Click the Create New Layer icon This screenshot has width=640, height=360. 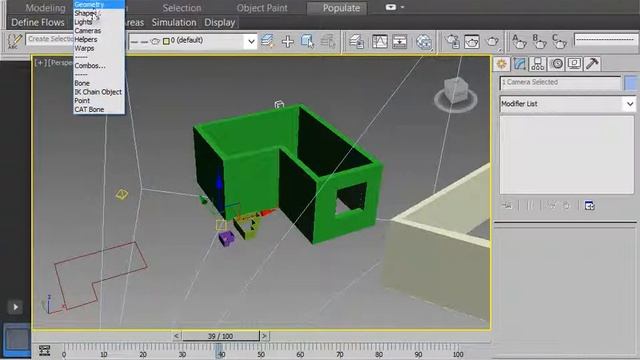pos(267,41)
